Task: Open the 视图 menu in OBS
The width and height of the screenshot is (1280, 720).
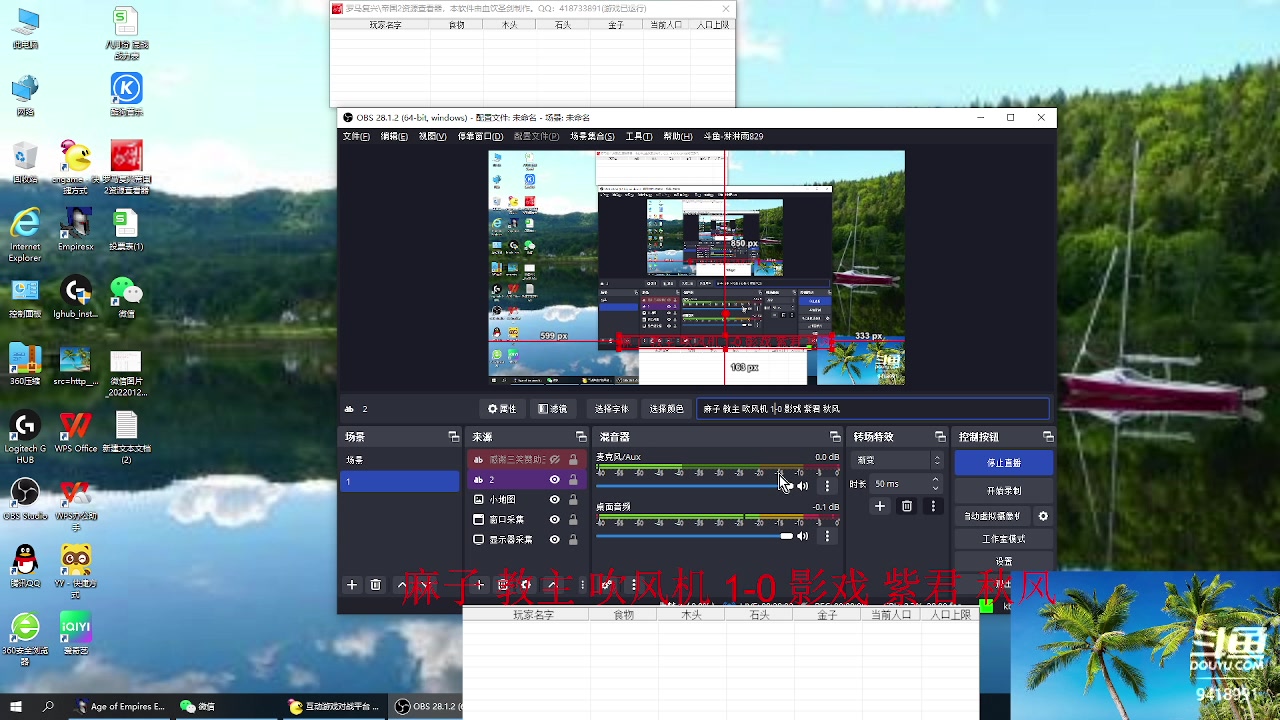Action: 432,136
